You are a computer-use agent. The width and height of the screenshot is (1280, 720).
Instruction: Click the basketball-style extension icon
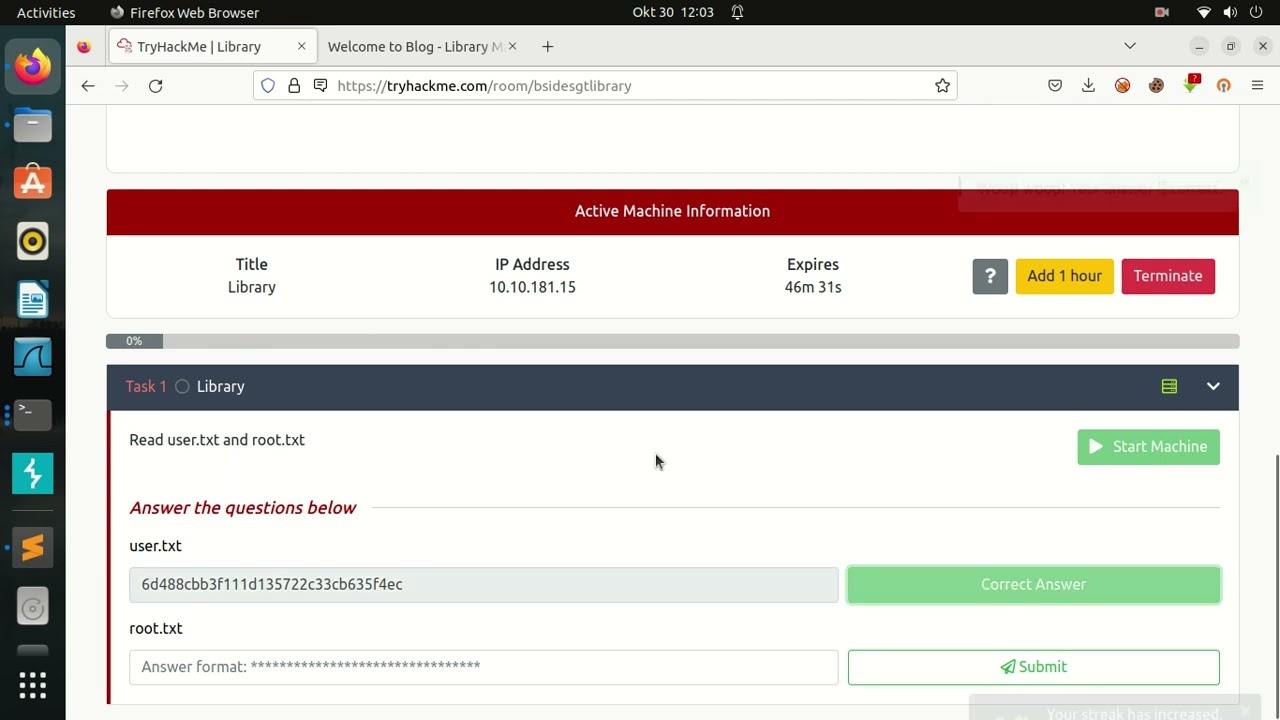click(x=1122, y=86)
